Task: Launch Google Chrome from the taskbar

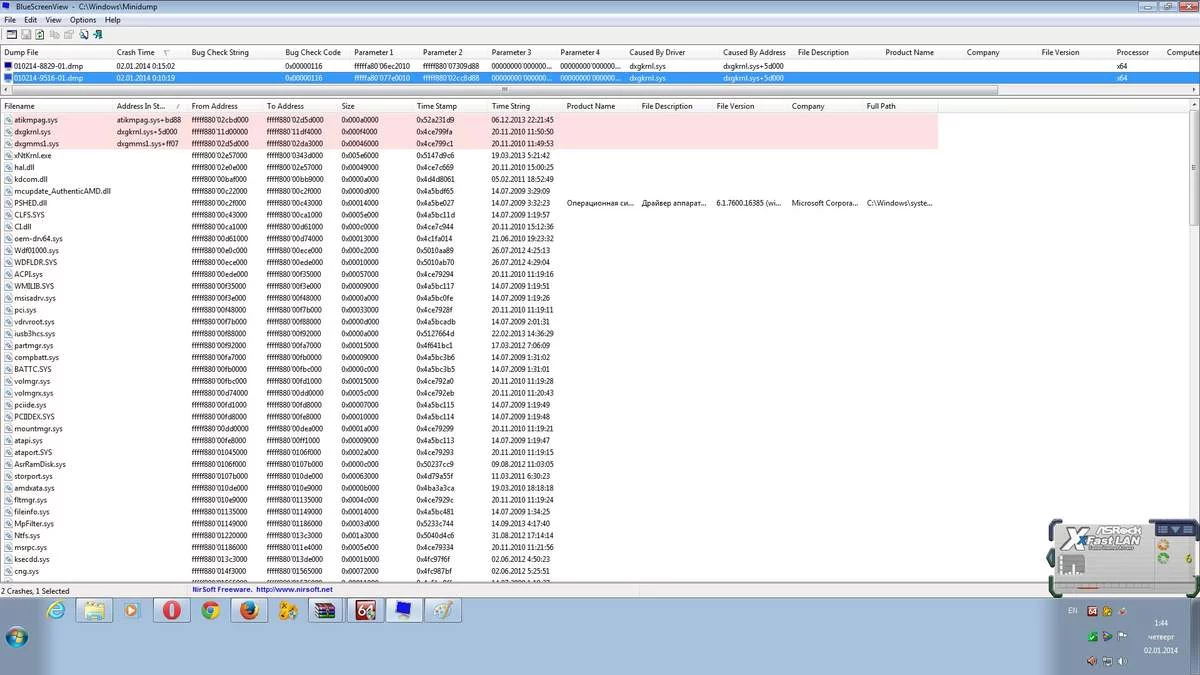Action: (x=210, y=610)
